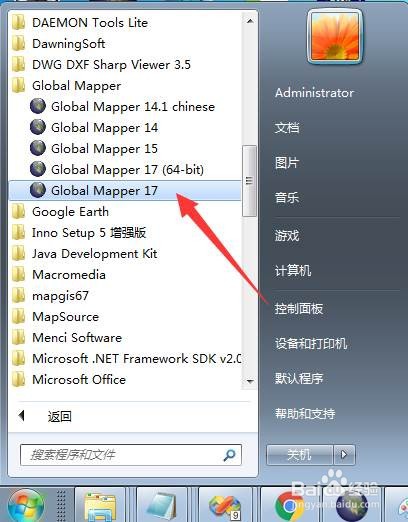408x522 pixels.
Task: Open the taskbar app with badge 9
Action: (x=225, y=505)
